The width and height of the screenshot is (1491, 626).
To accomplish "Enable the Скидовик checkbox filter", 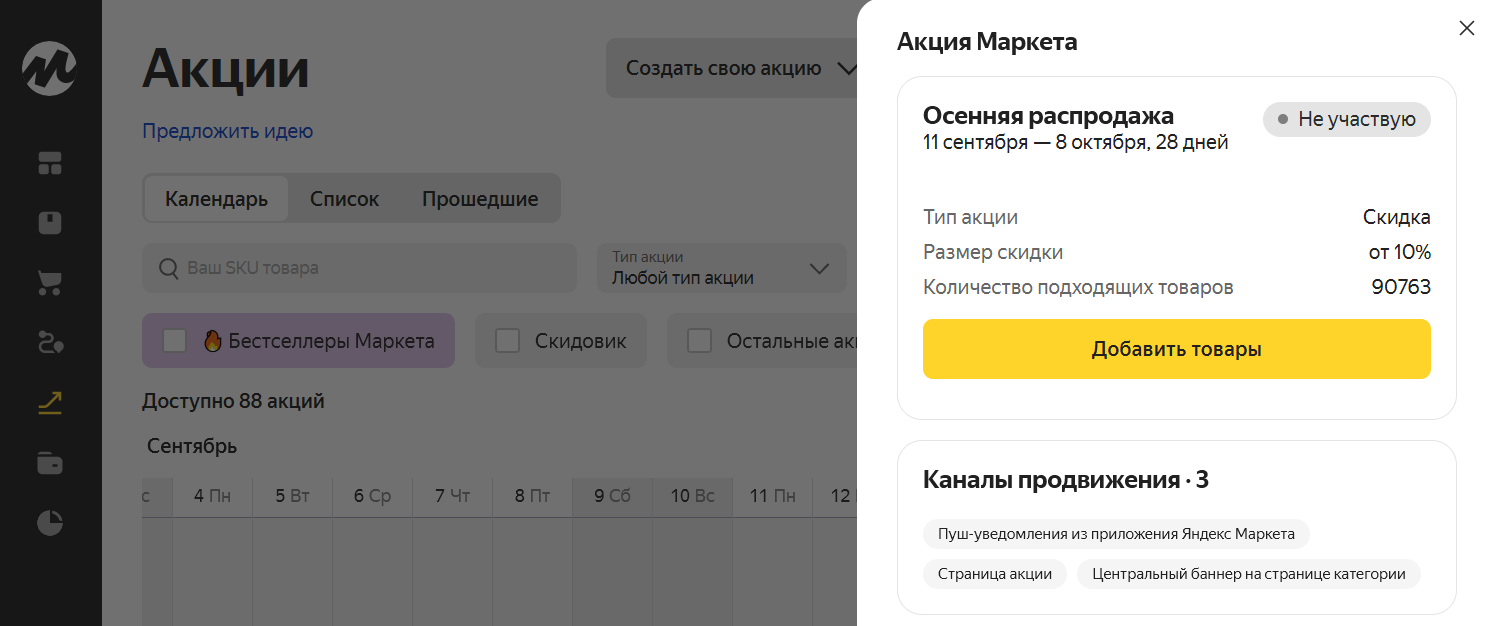I will [508, 341].
